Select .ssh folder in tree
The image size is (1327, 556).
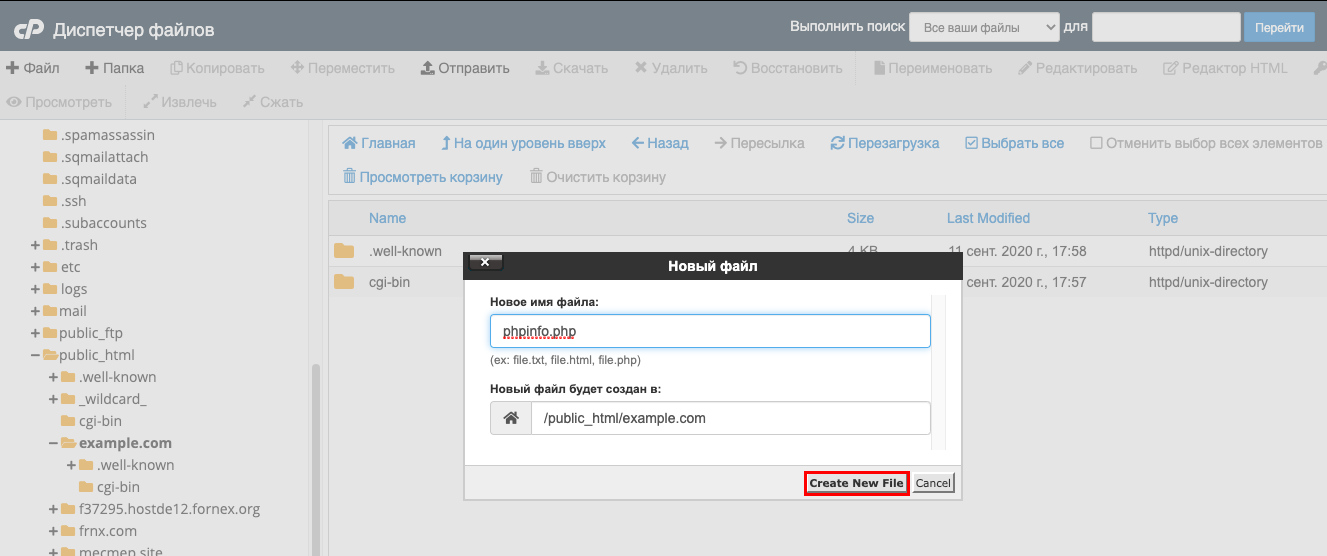(65, 201)
